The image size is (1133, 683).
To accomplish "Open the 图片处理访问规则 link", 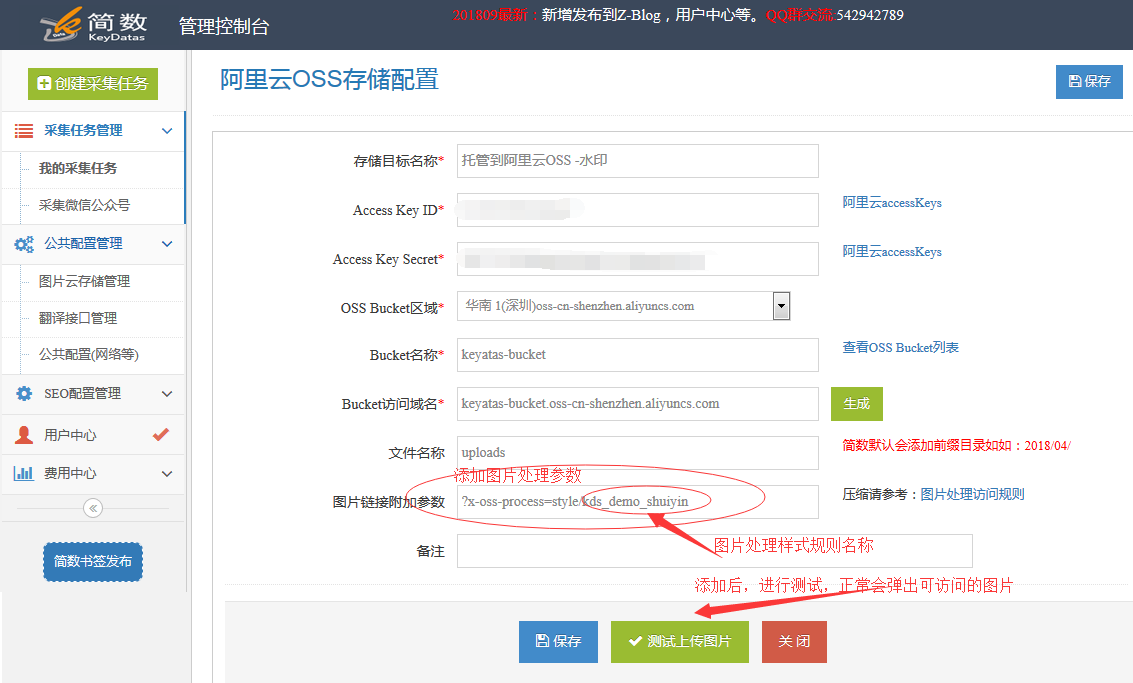I will click(973, 494).
